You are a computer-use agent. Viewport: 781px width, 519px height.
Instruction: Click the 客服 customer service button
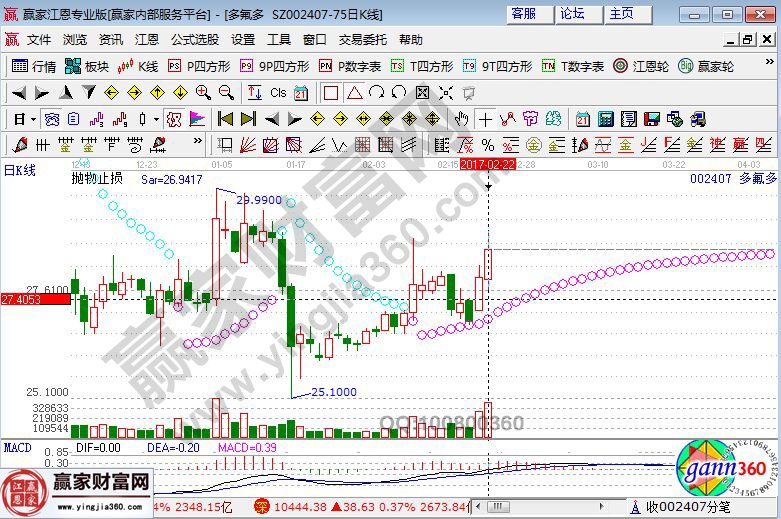click(x=524, y=13)
